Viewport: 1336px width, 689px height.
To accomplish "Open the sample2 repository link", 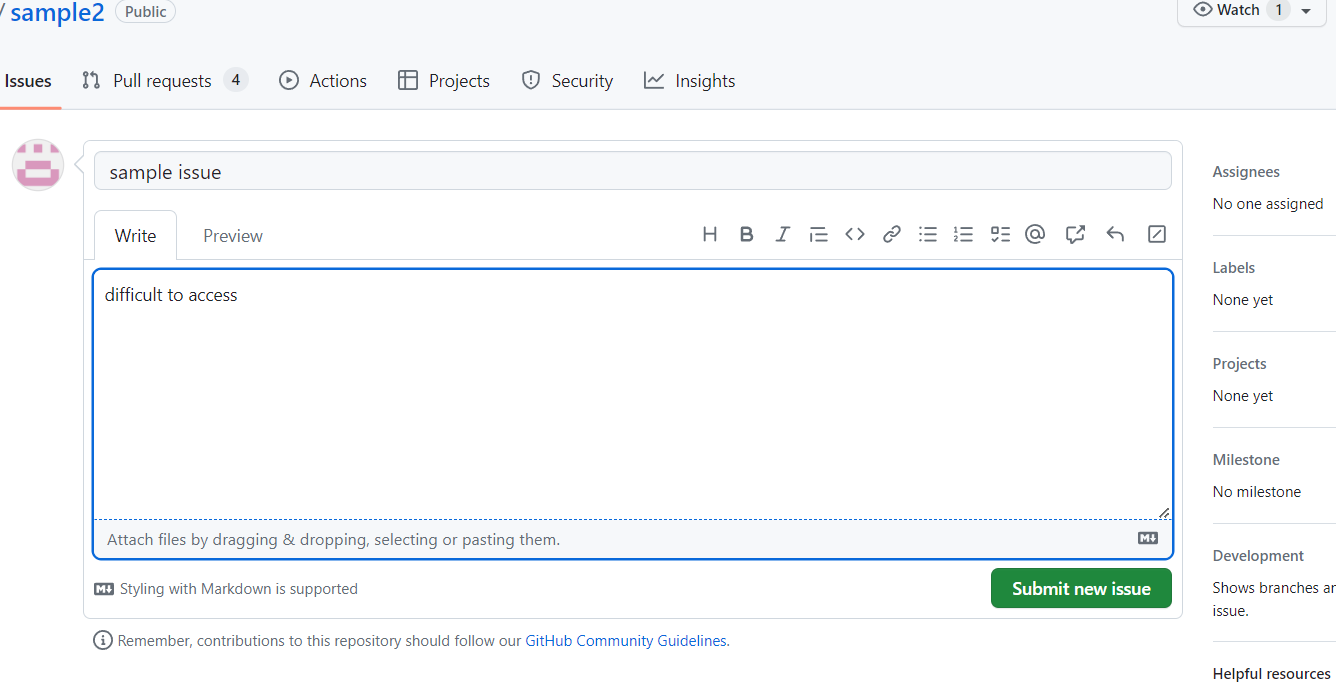I will tap(57, 13).
